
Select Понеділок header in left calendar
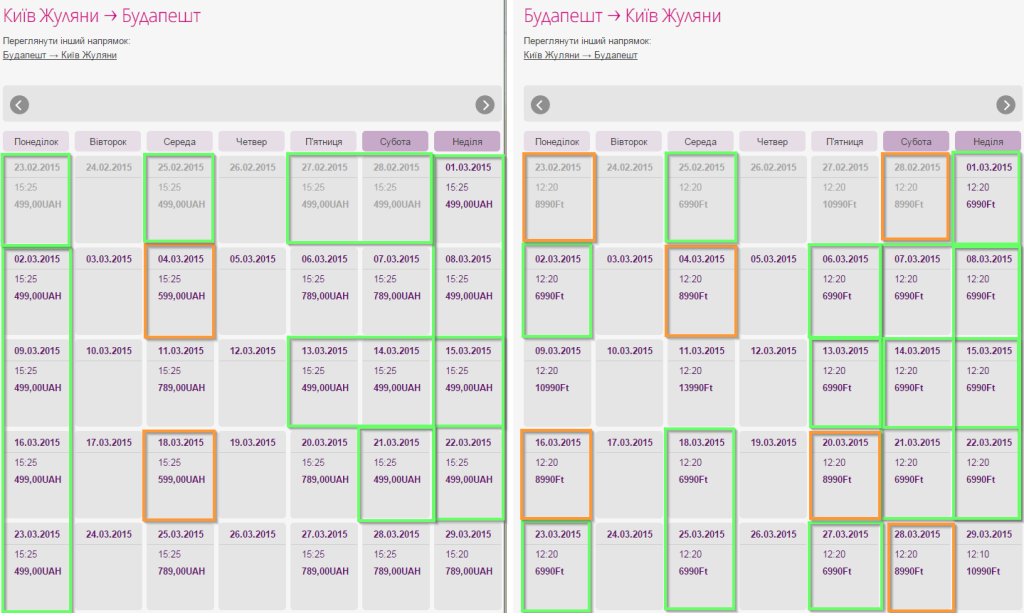pos(37,142)
